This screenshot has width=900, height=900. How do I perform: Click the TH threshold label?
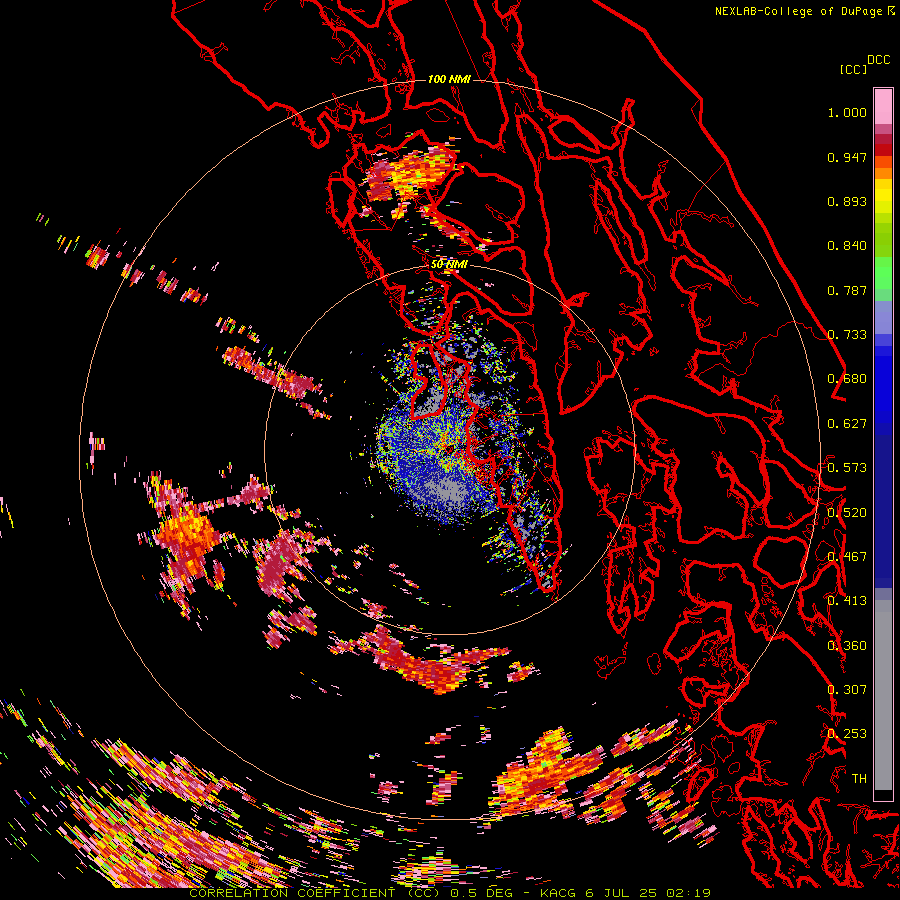859,779
